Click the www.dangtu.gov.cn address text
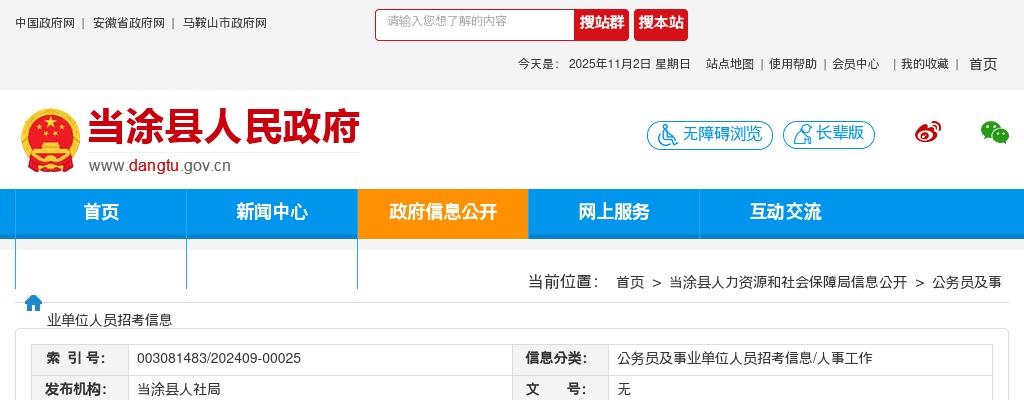The image size is (1024, 400). 160,166
